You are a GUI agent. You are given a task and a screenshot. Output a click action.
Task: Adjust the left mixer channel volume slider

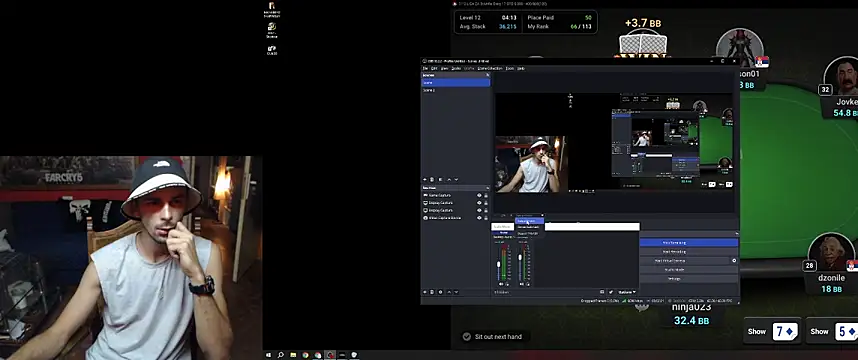(x=498, y=264)
